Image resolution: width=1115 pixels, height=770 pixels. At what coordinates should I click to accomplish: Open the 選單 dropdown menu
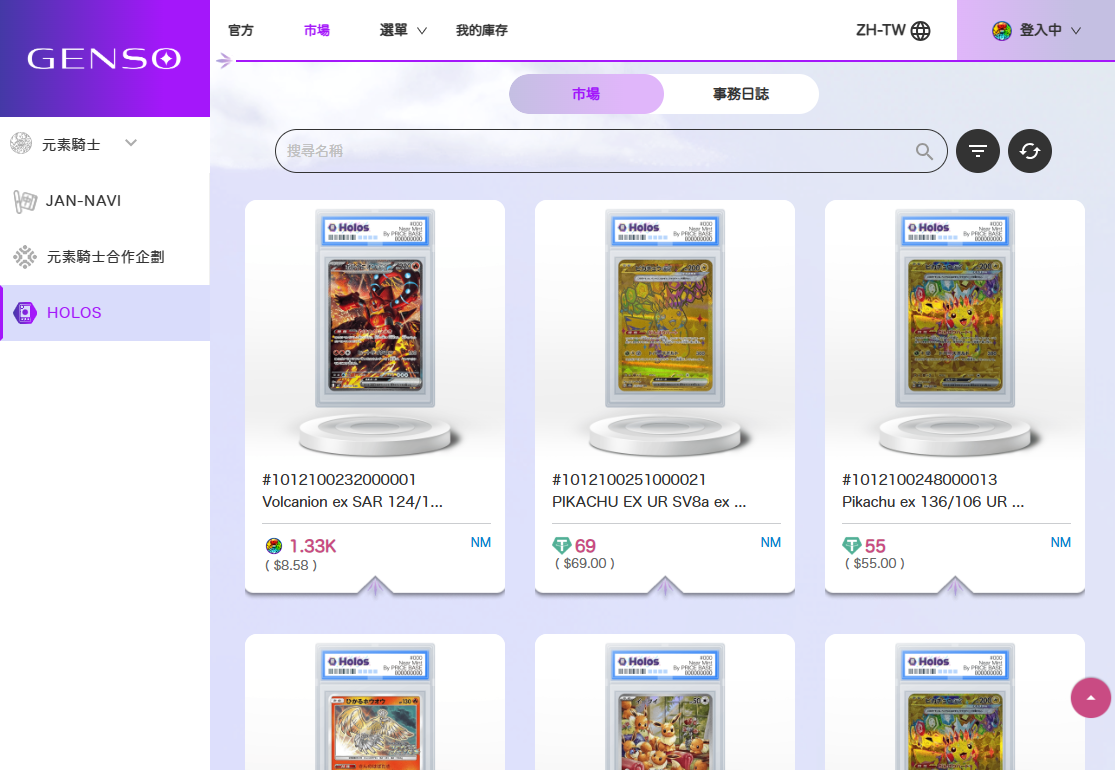point(403,31)
